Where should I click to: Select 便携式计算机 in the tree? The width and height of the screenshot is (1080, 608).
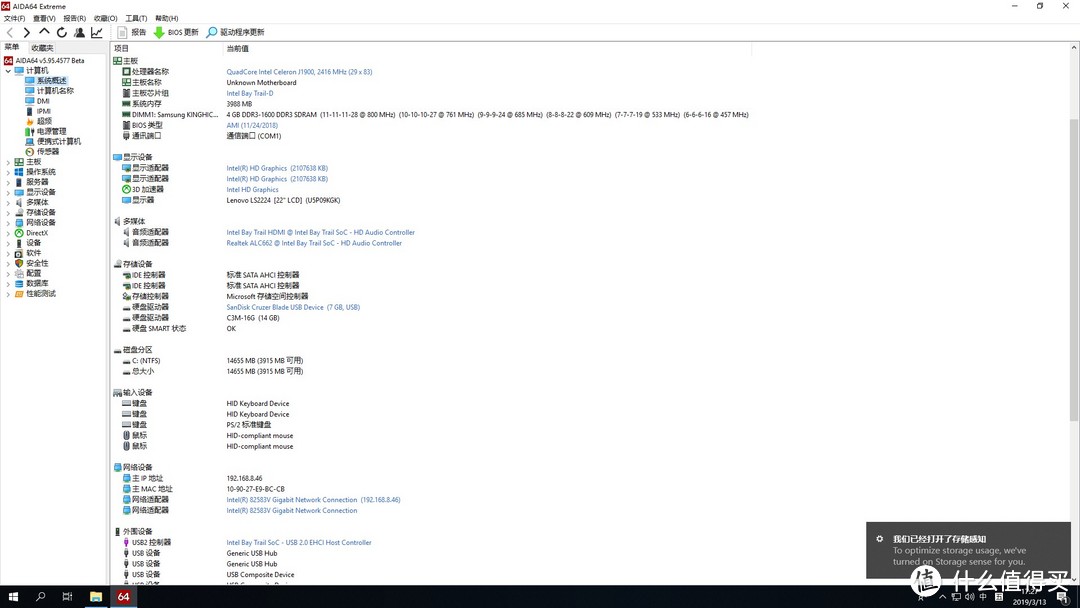(x=59, y=141)
